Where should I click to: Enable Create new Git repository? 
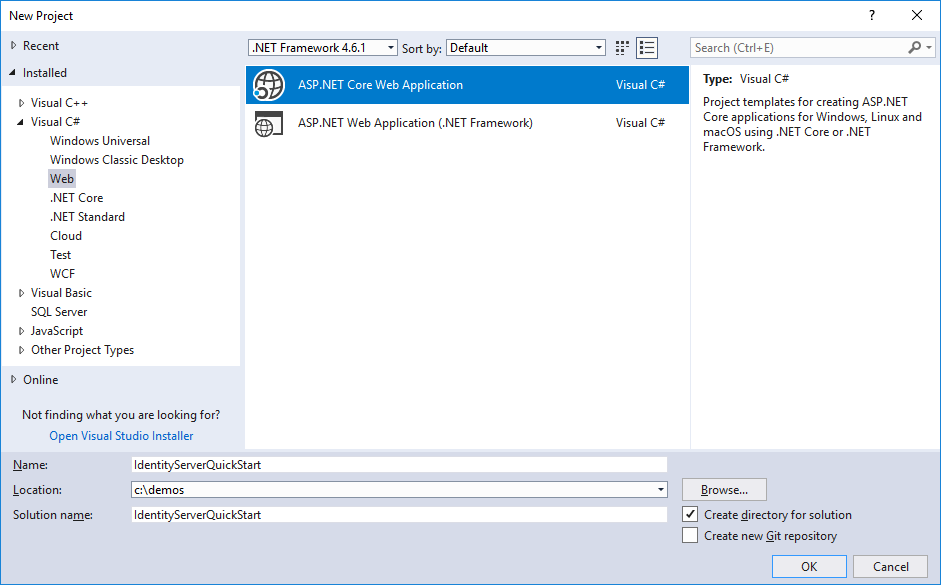pos(690,535)
